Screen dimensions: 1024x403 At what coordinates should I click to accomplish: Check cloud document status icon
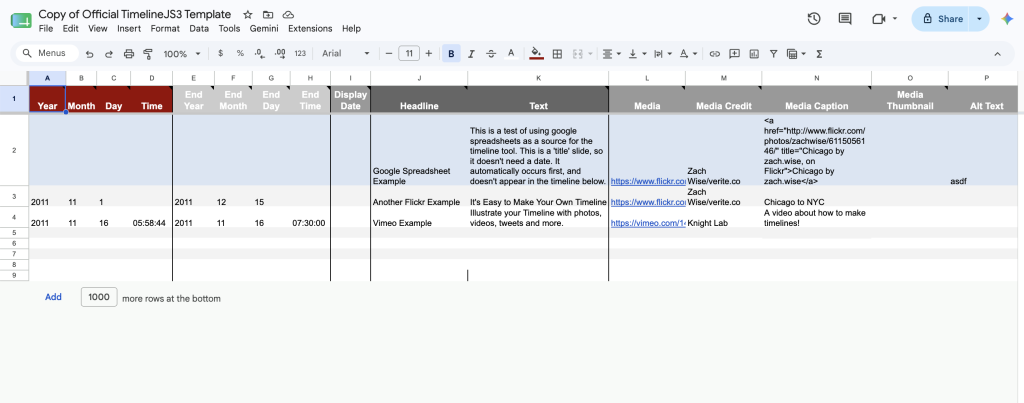pos(288,14)
